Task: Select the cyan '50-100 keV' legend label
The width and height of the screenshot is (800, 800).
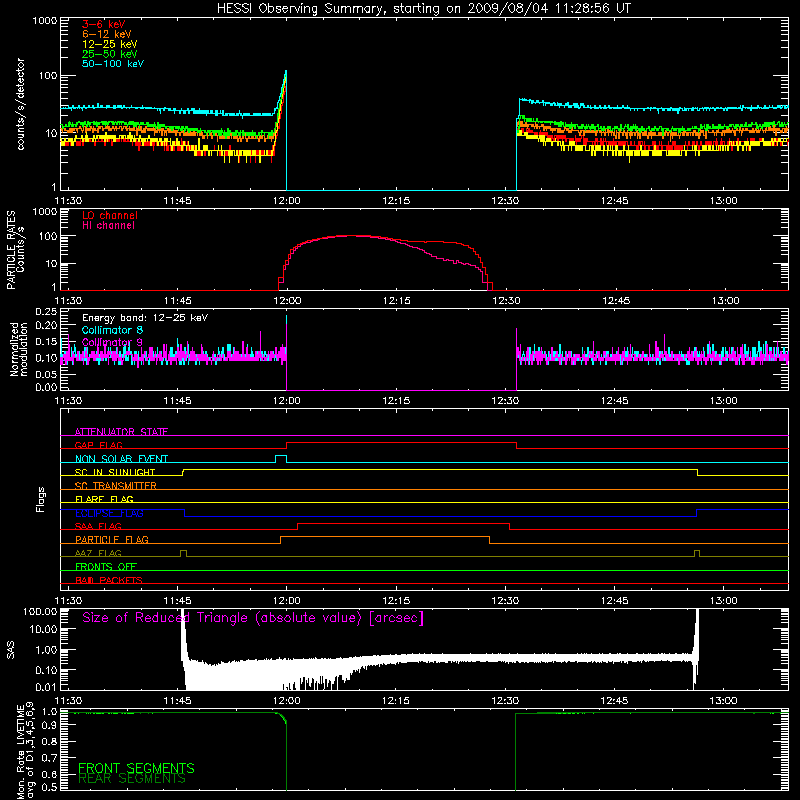Action: click(x=113, y=64)
